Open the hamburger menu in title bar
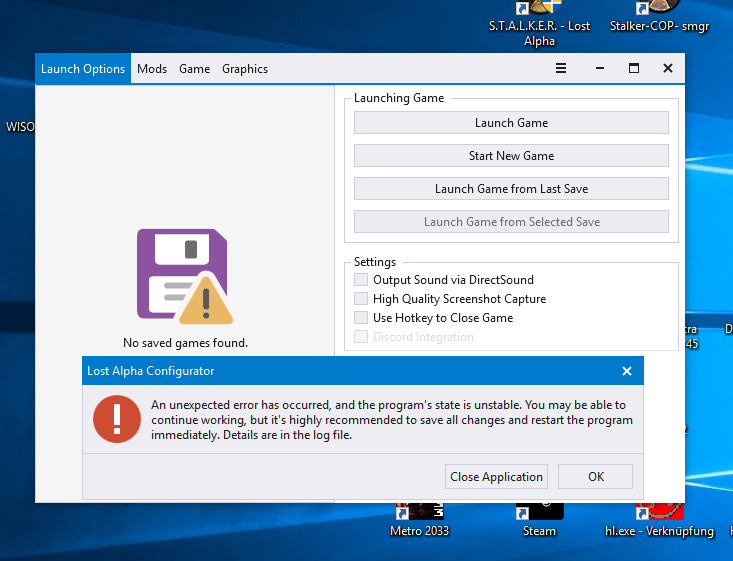This screenshot has height=561, width=733. tap(561, 68)
